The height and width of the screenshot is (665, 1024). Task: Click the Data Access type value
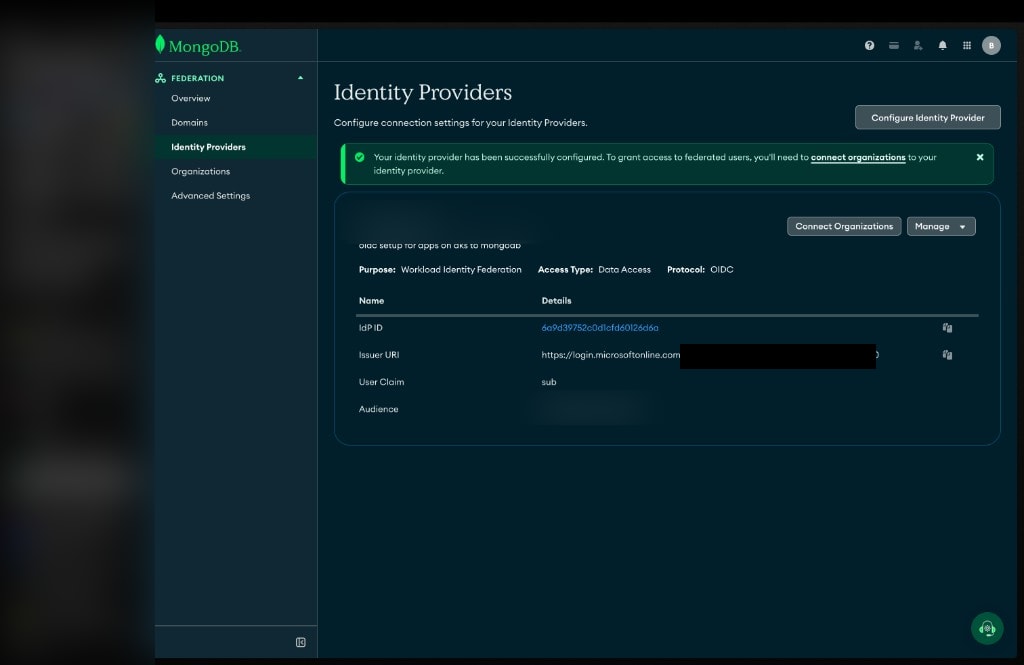624,269
